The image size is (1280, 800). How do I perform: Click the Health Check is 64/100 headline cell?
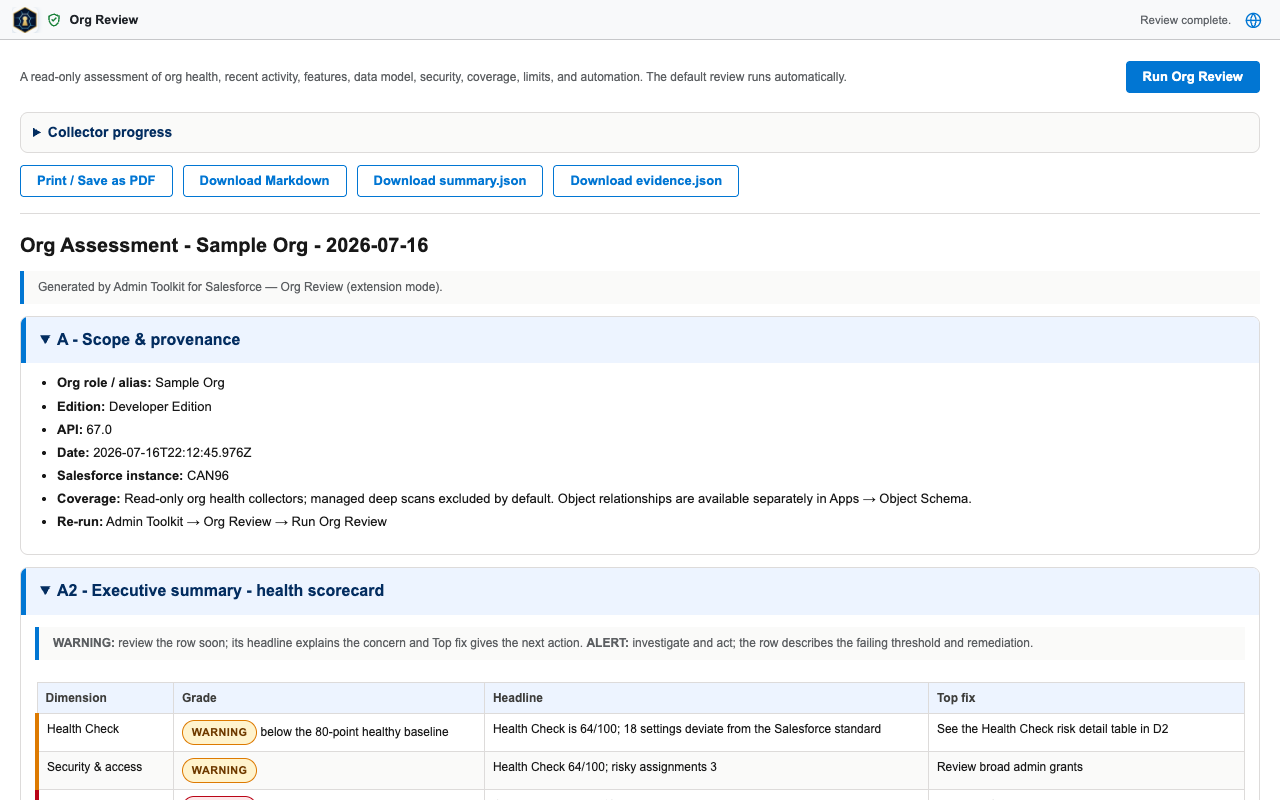click(x=706, y=730)
